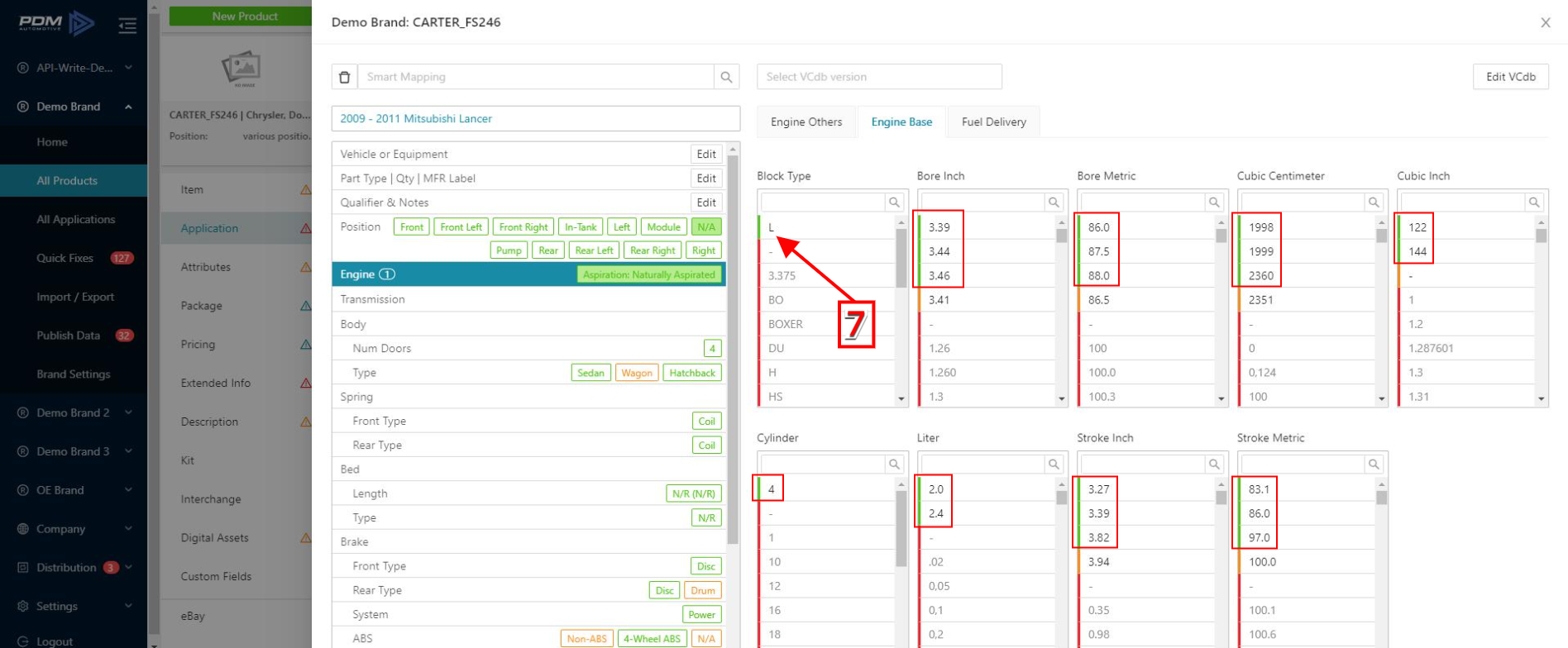Collapse the Demo Brand sidebar section
Viewport: 1568px width, 648px height.
point(128,107)
